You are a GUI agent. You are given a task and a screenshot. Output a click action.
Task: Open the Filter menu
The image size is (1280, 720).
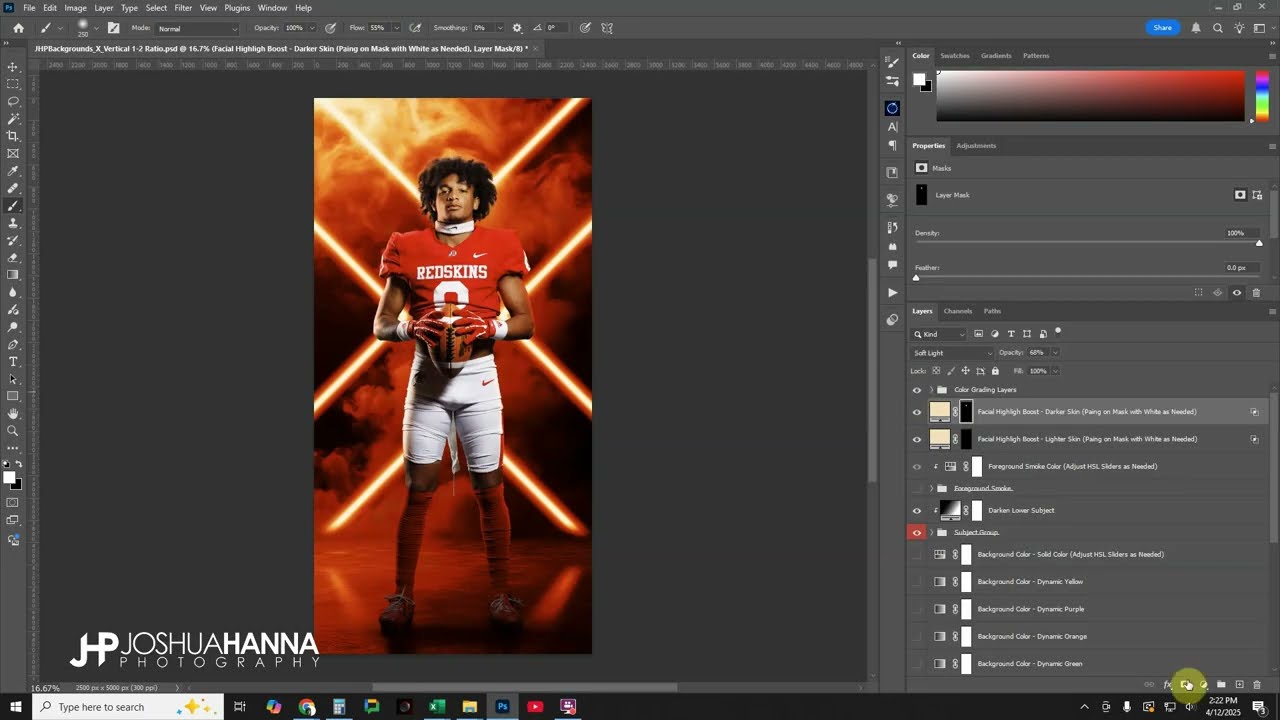click(183, 8)
